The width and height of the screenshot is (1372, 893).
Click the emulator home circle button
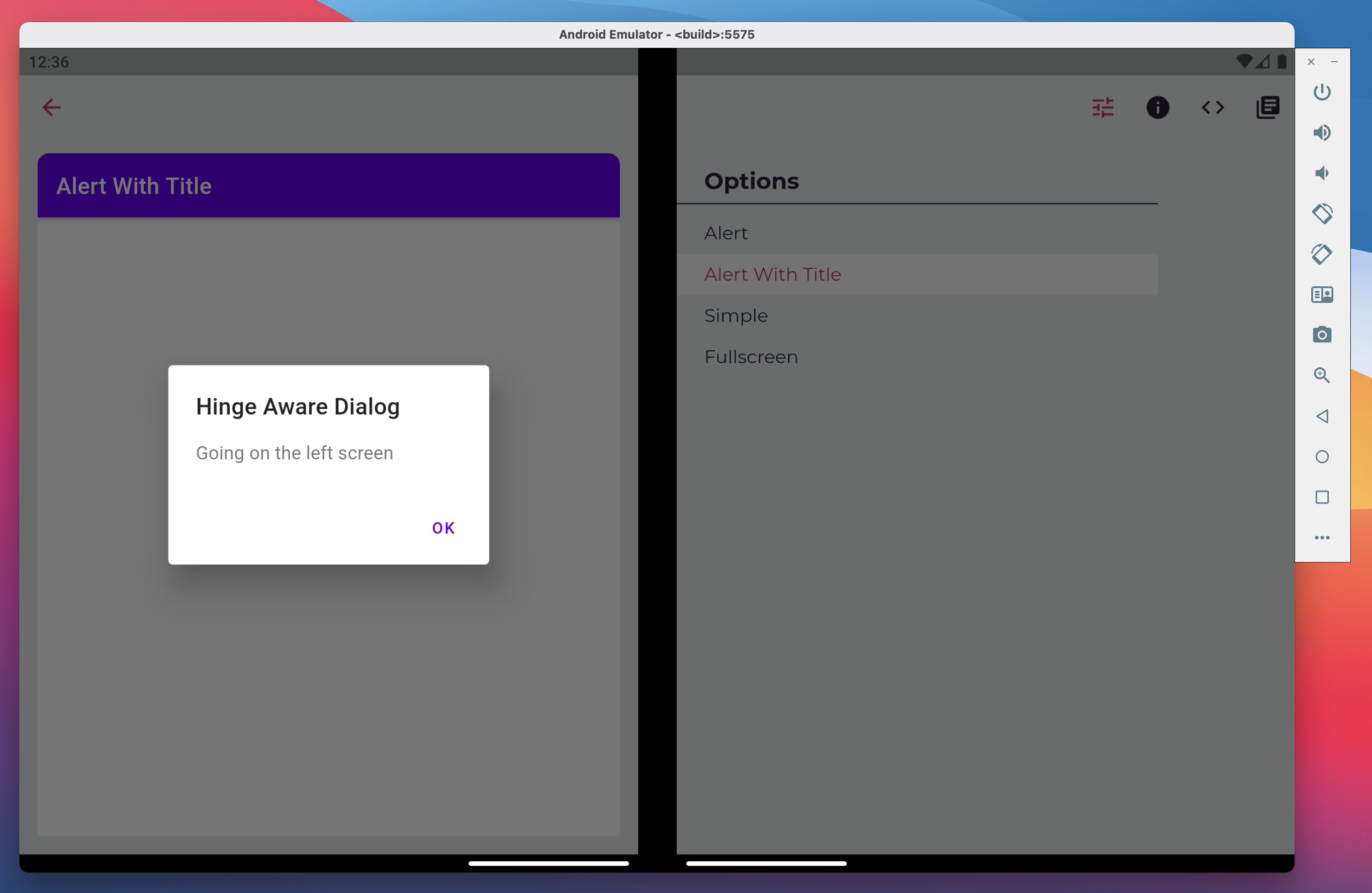click(x=1322, y=457)
